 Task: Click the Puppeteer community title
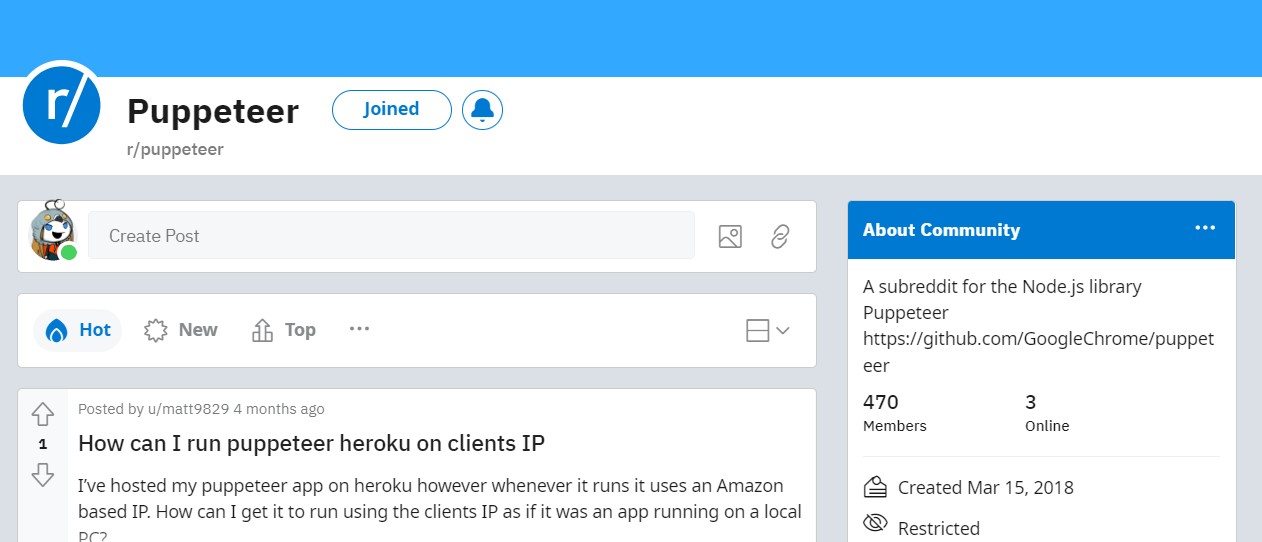point(213,111)
